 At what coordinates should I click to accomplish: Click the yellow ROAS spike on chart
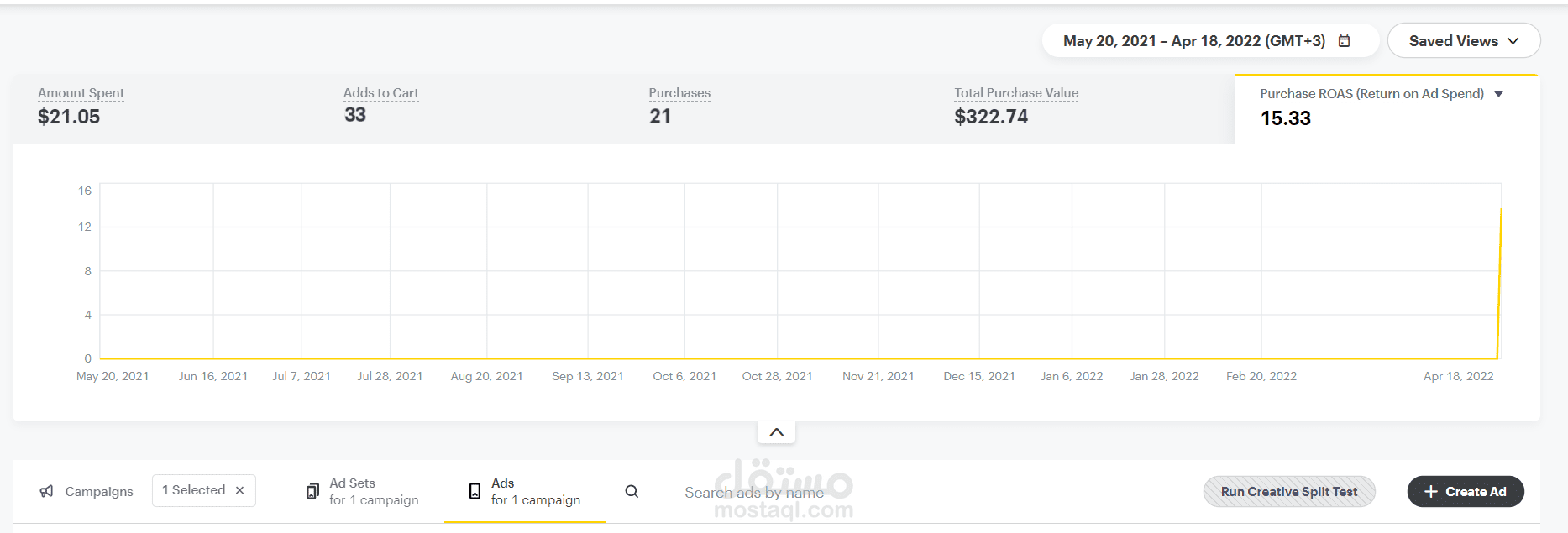click(x=1500, y=252)
